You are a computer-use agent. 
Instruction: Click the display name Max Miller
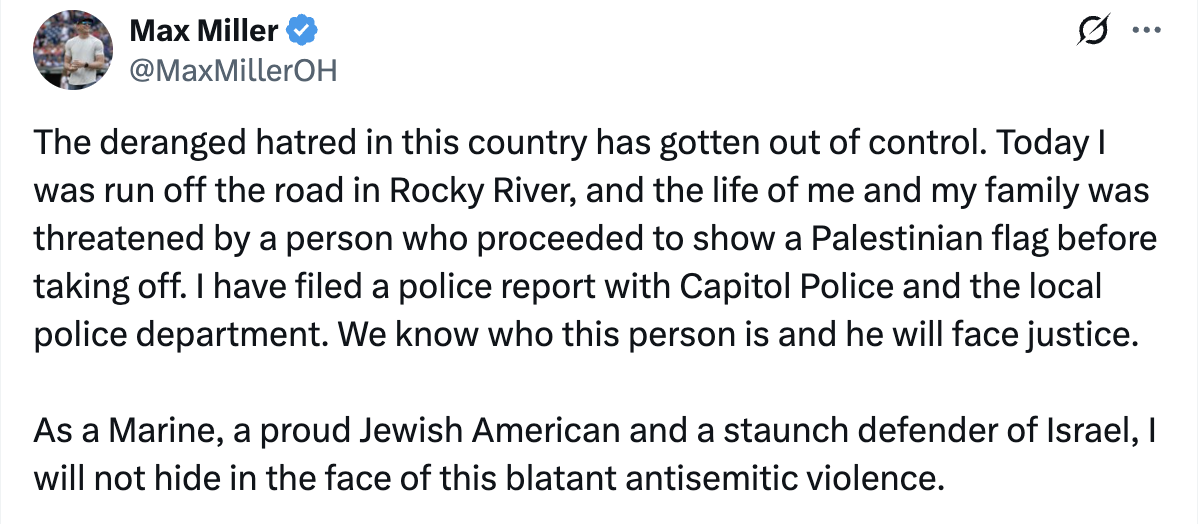pos(203,31)
